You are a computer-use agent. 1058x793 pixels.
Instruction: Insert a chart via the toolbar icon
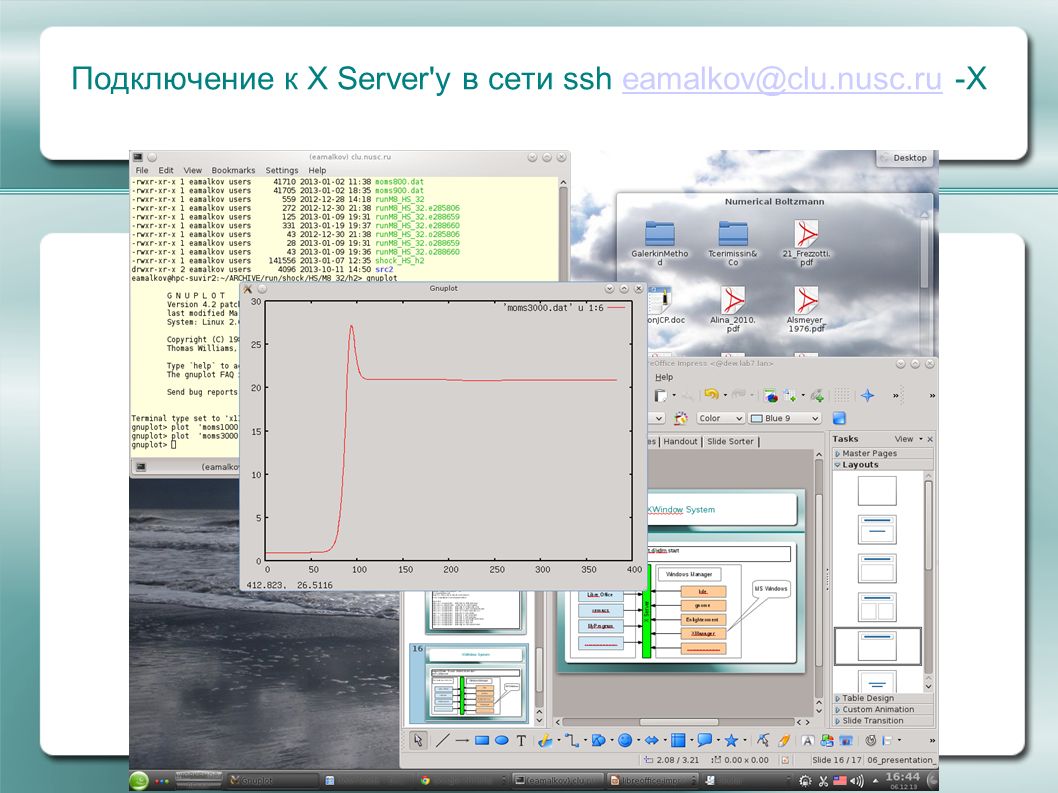(770, 395)
